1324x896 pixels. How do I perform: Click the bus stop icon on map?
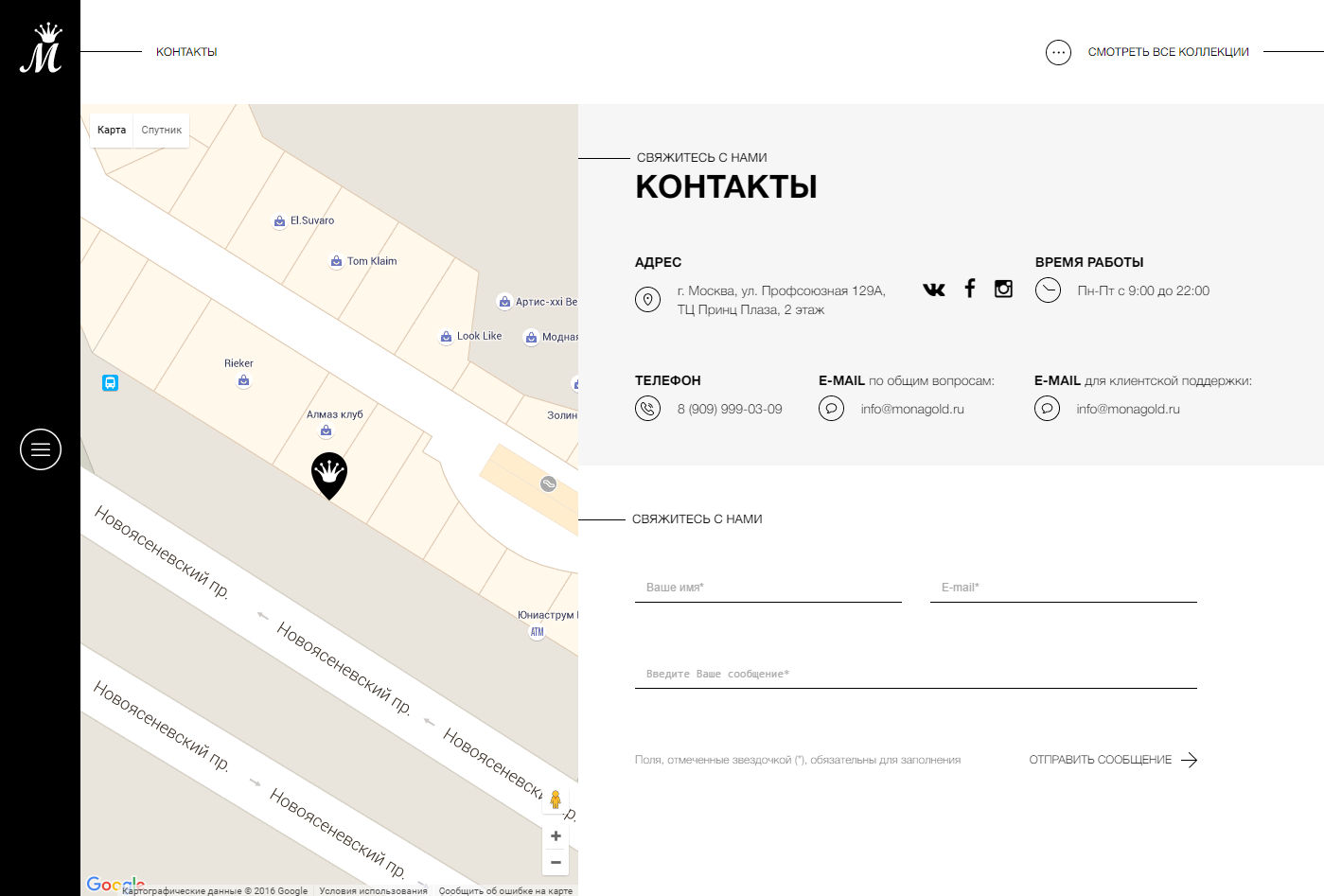[110, 383]
